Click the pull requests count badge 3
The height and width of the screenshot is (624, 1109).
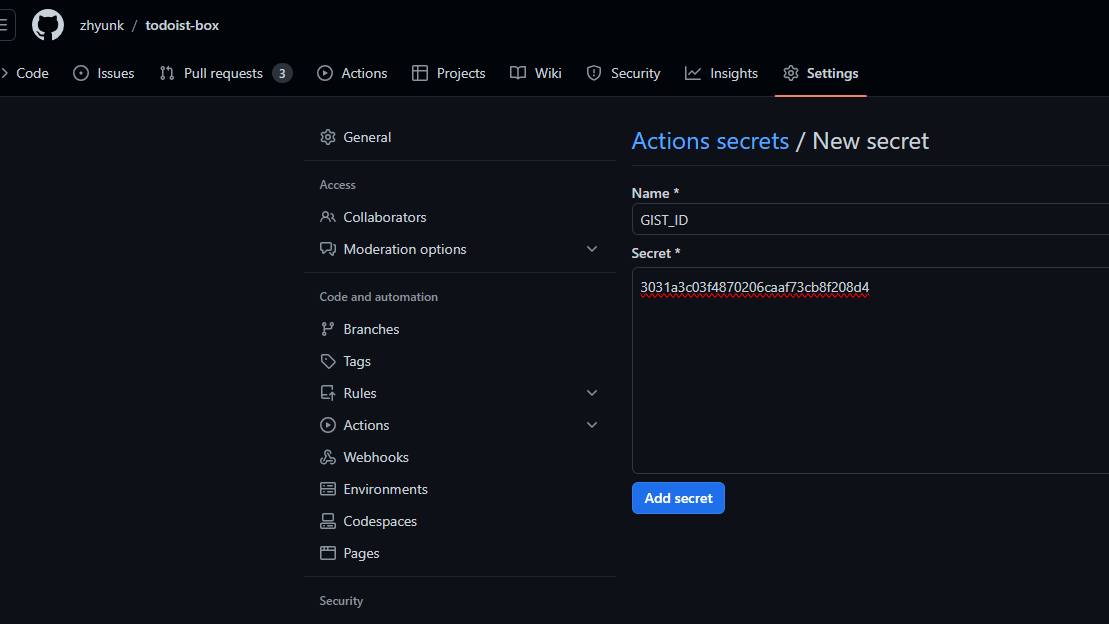click(x=282, y=74)
